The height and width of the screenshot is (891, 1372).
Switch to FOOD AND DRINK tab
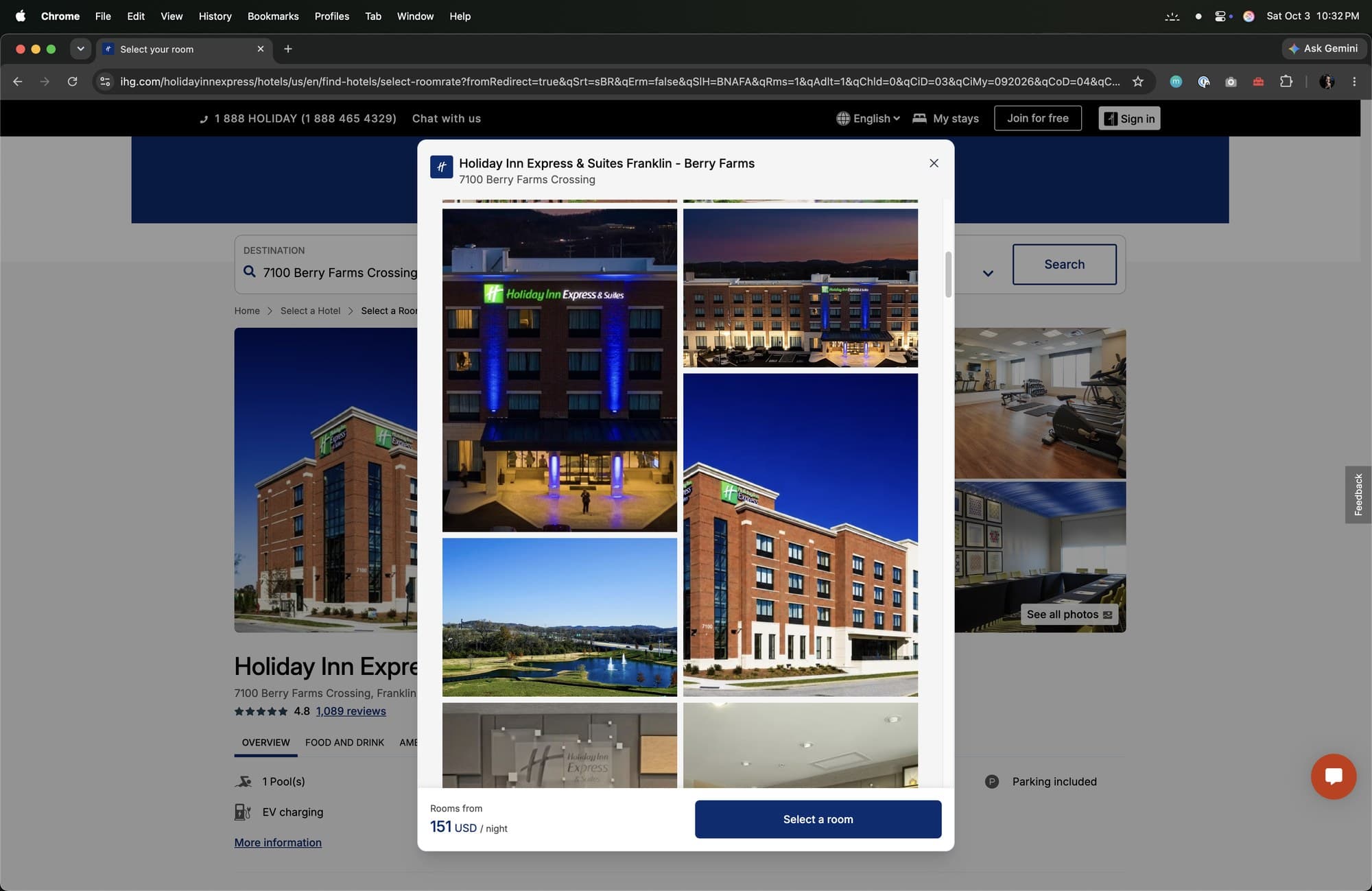(344, 742)
